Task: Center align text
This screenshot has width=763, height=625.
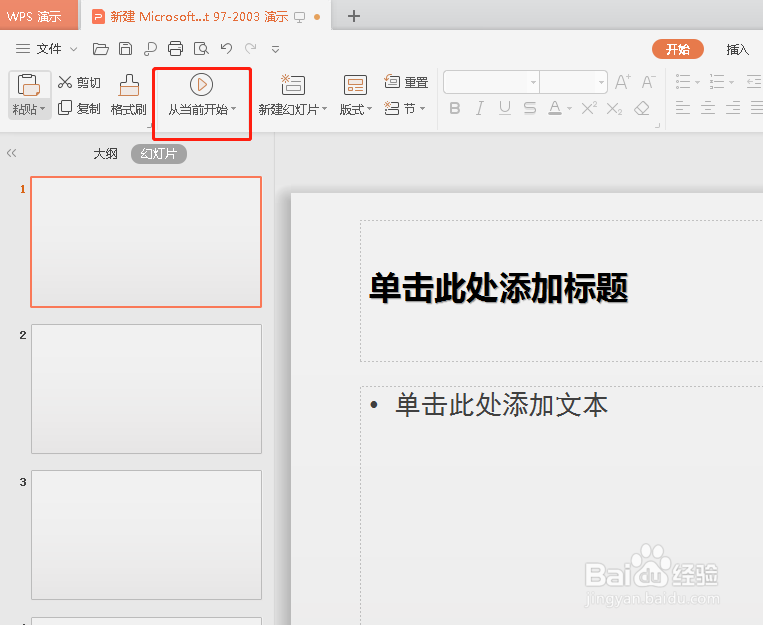Action: [708, 108]
